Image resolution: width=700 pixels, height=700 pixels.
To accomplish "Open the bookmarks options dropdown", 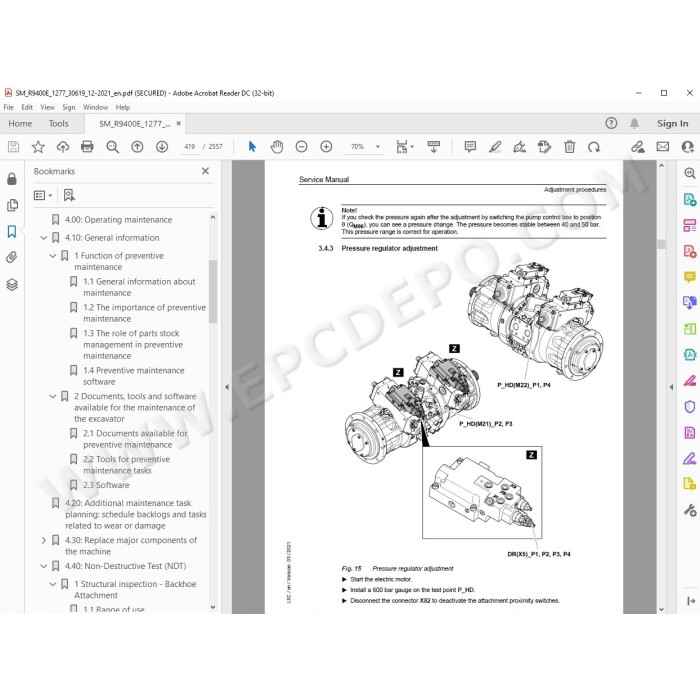I will [43, 195].
